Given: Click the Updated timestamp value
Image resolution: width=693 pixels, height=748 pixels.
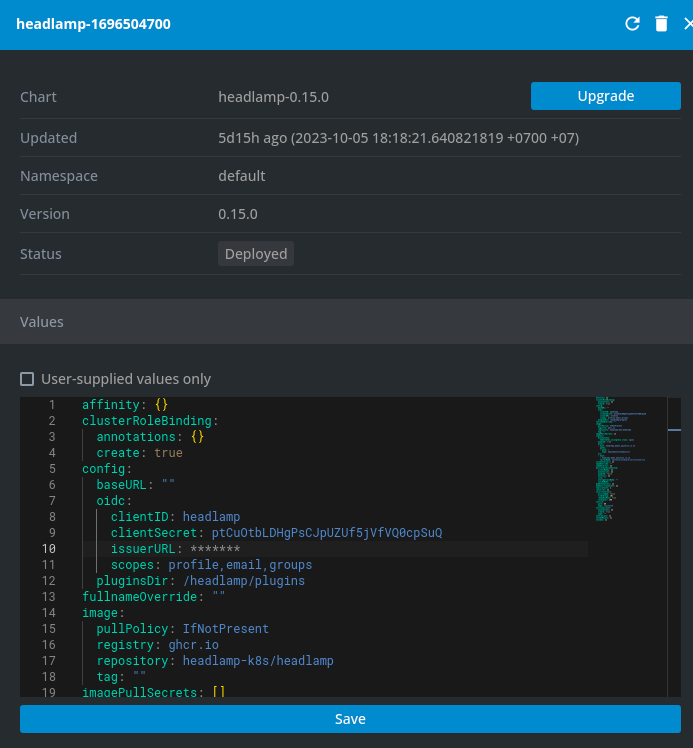Looking at the screenshot, I should 399,138.
